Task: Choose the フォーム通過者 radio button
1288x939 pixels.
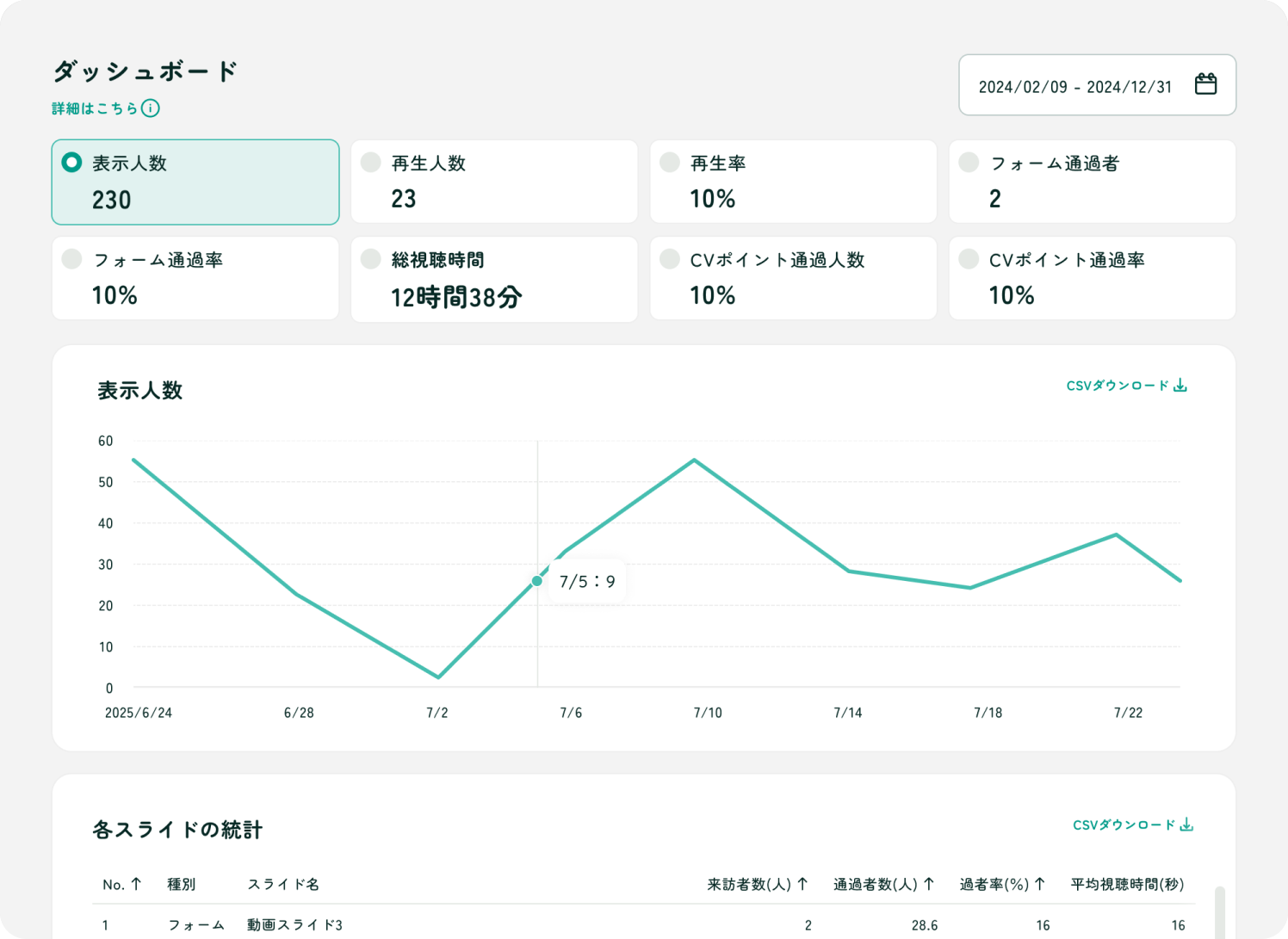Action: click(x=969, y=163)
